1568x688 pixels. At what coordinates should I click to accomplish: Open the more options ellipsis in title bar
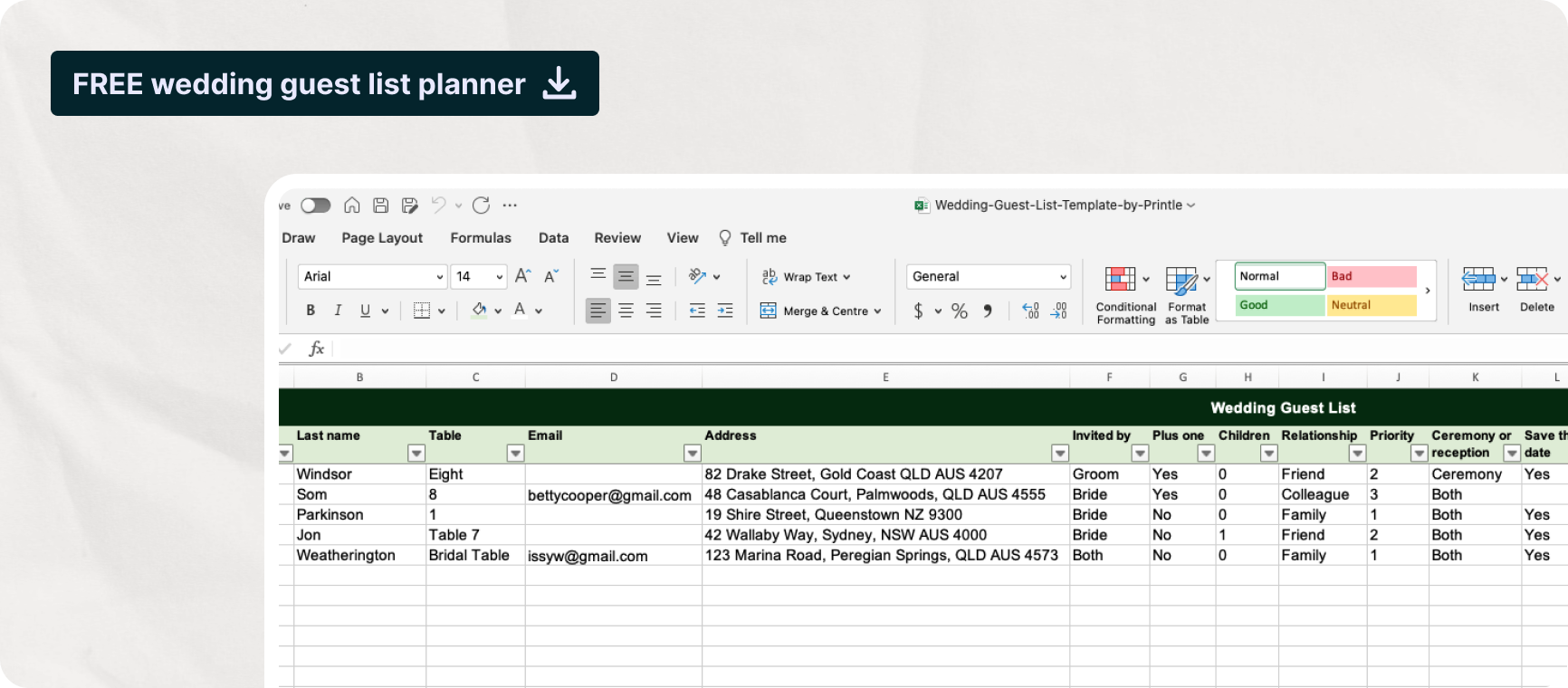(x=510, y=205)
